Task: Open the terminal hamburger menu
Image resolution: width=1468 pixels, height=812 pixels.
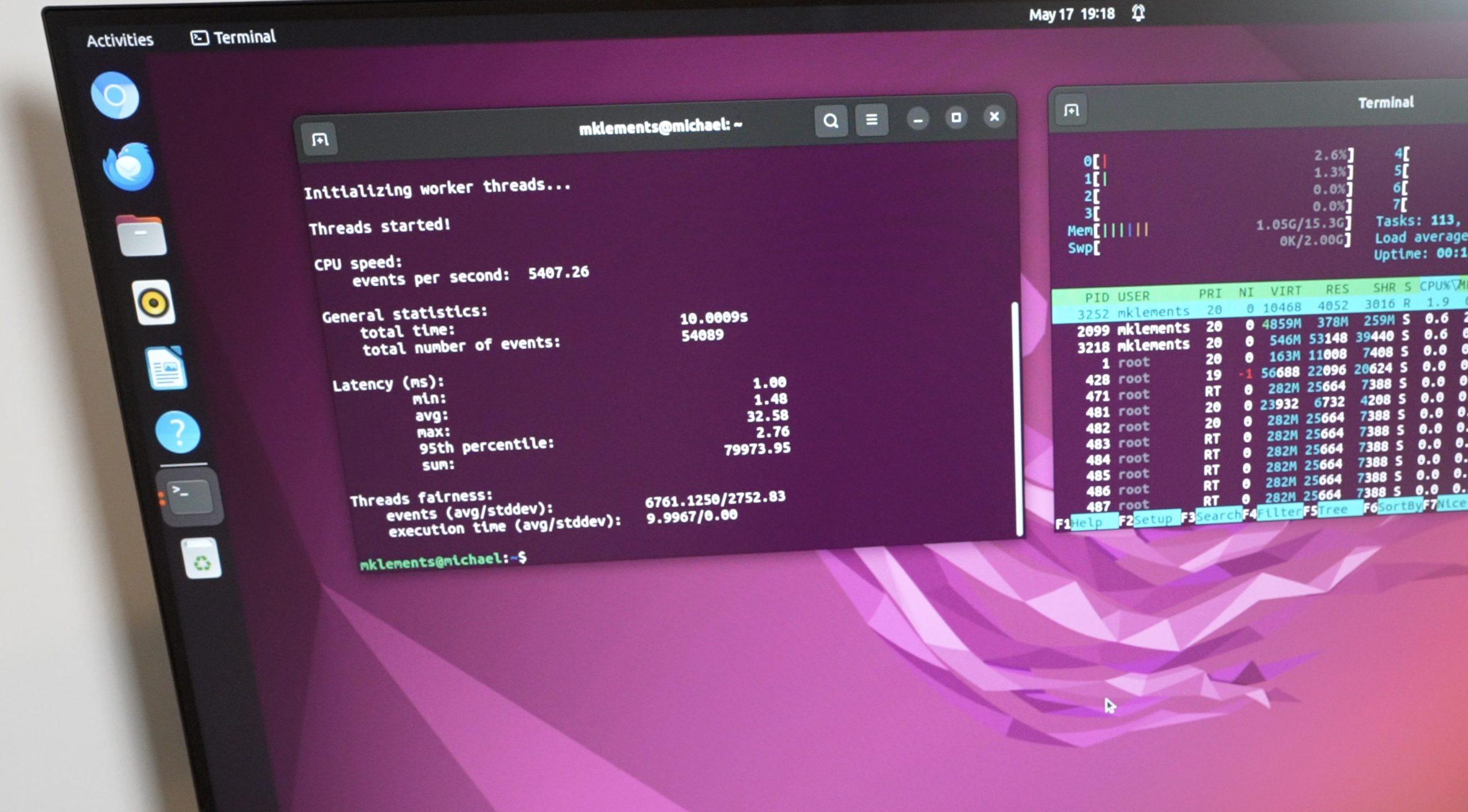Action: 871,119
